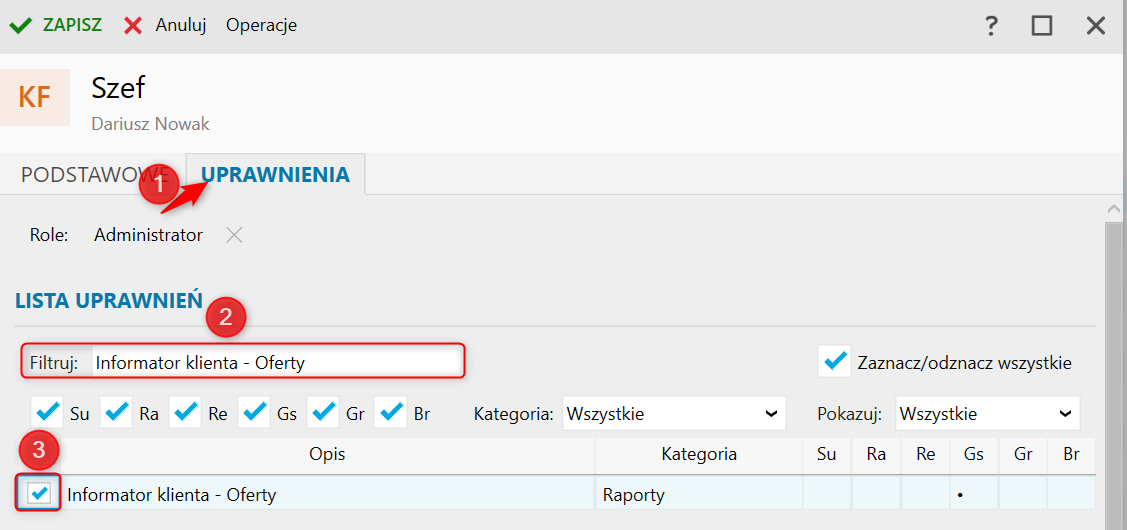Click the Filtruj text field

click(x=276, y=363)
